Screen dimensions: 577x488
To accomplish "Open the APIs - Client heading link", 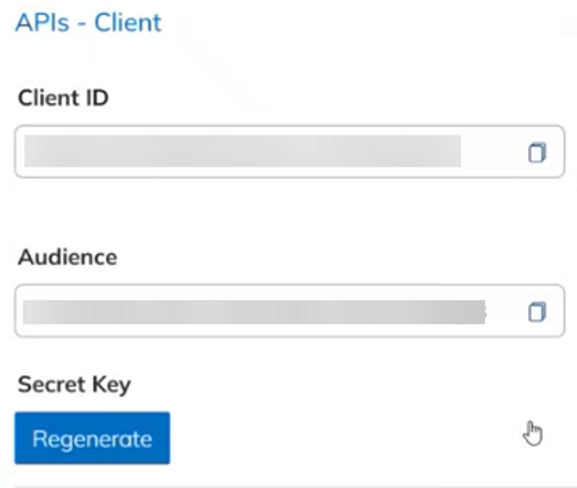I will pyautogui.click(x=88, y=22).
